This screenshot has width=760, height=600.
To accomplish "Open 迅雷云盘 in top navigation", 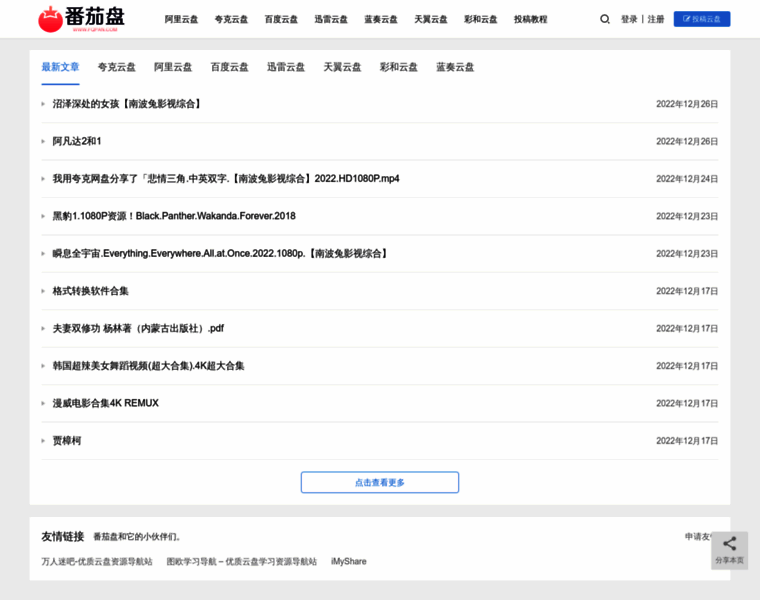I will point(331,19).
